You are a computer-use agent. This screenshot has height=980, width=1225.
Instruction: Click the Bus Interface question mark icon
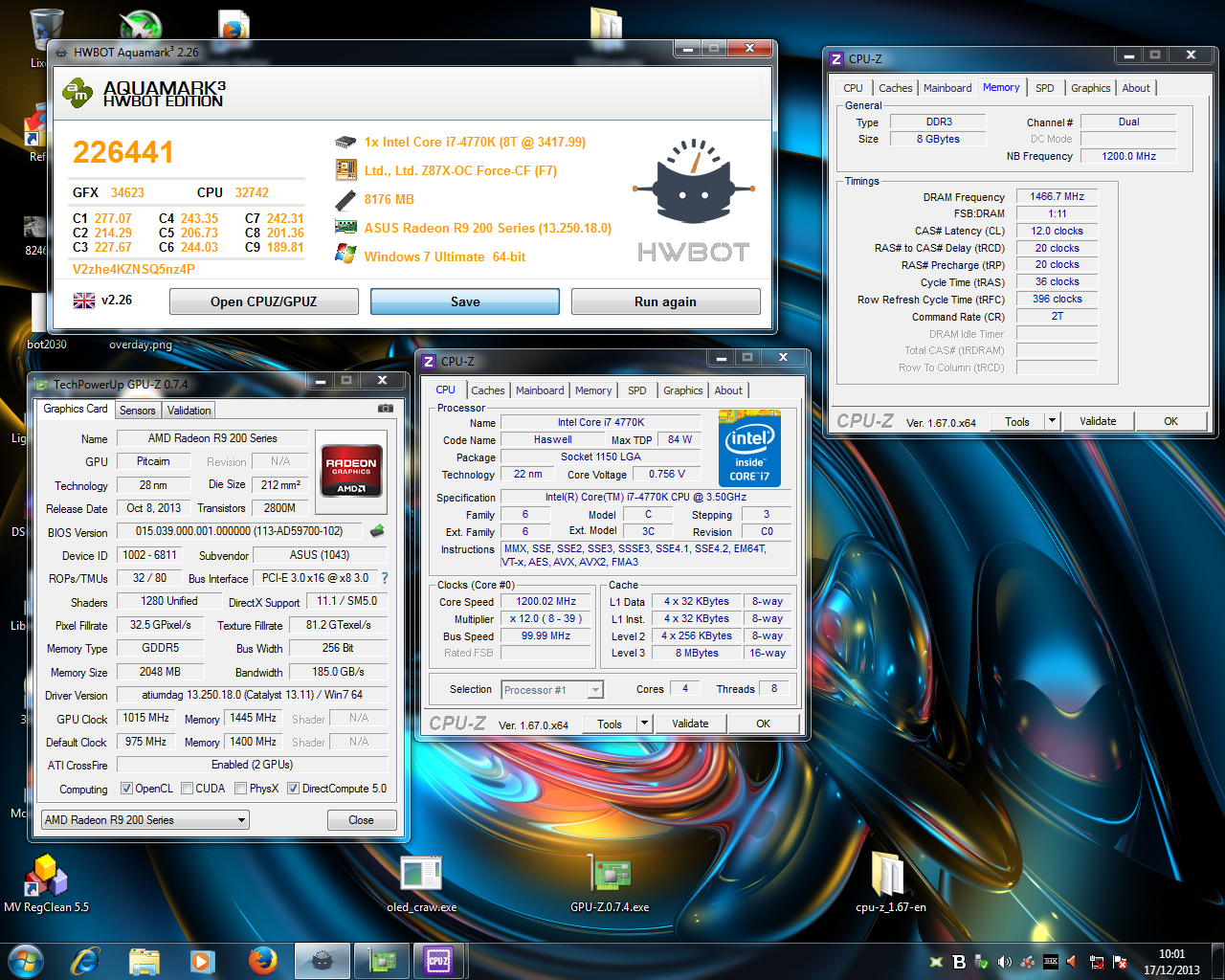click(x=385, y=578)
